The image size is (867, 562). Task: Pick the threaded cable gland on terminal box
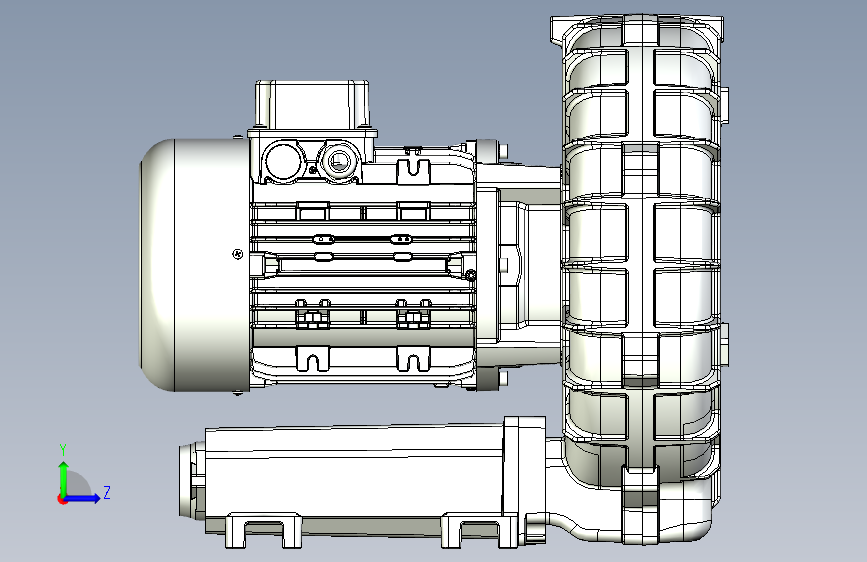[338, 161]
